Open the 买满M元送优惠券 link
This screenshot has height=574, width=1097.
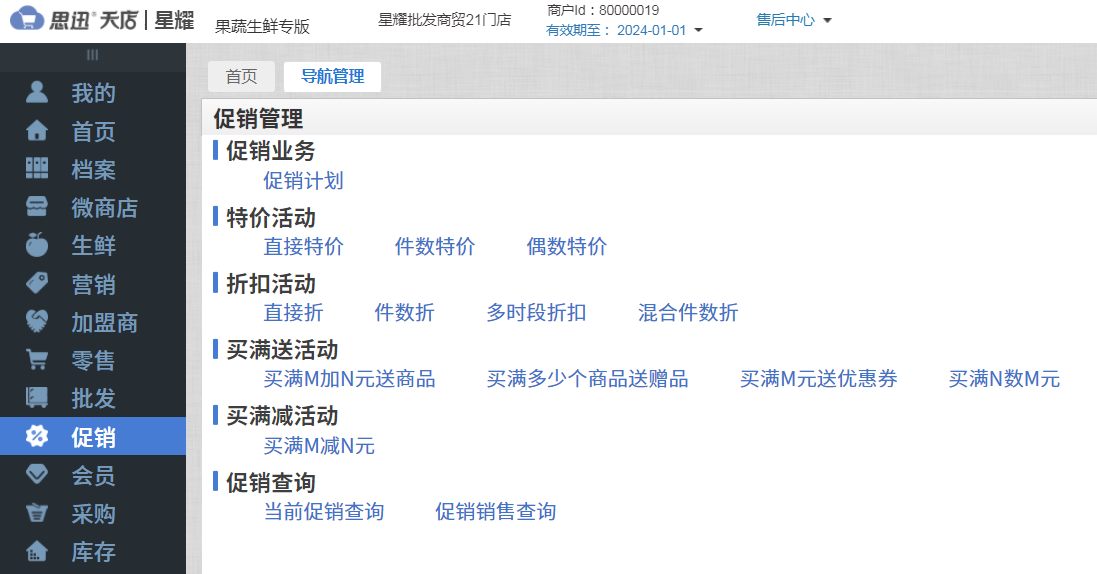(x=819, y=379)
